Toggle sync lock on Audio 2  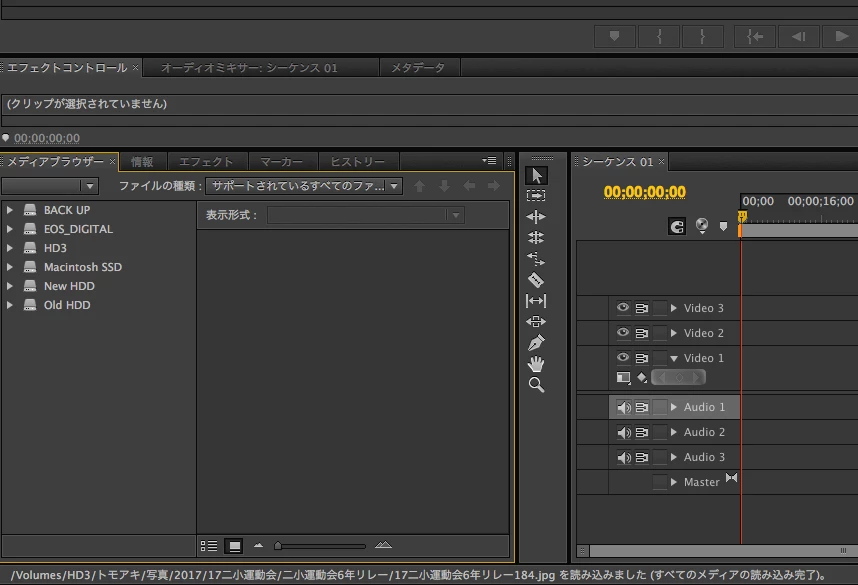642,432
